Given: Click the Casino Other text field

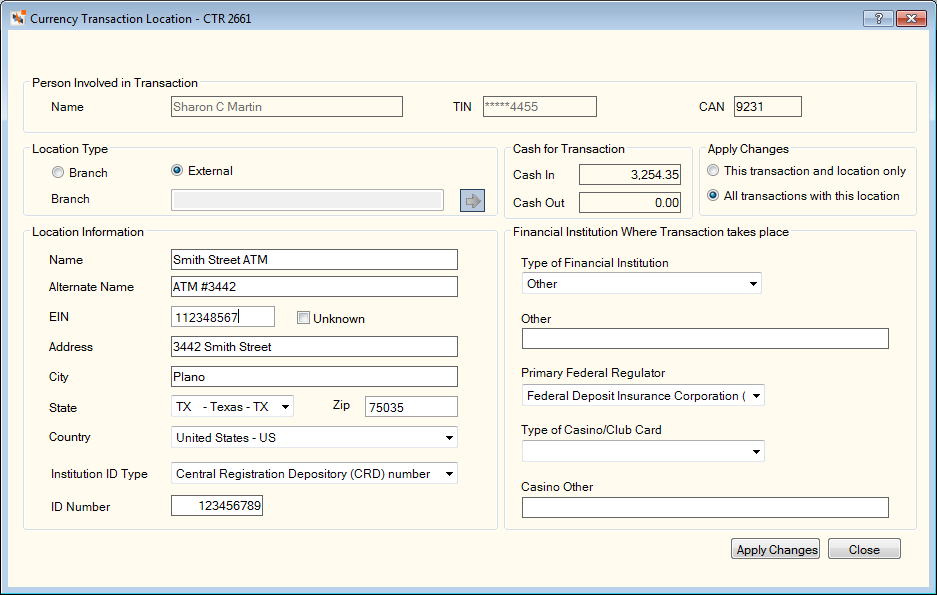Looking at the screenshot, I should 705,508.
